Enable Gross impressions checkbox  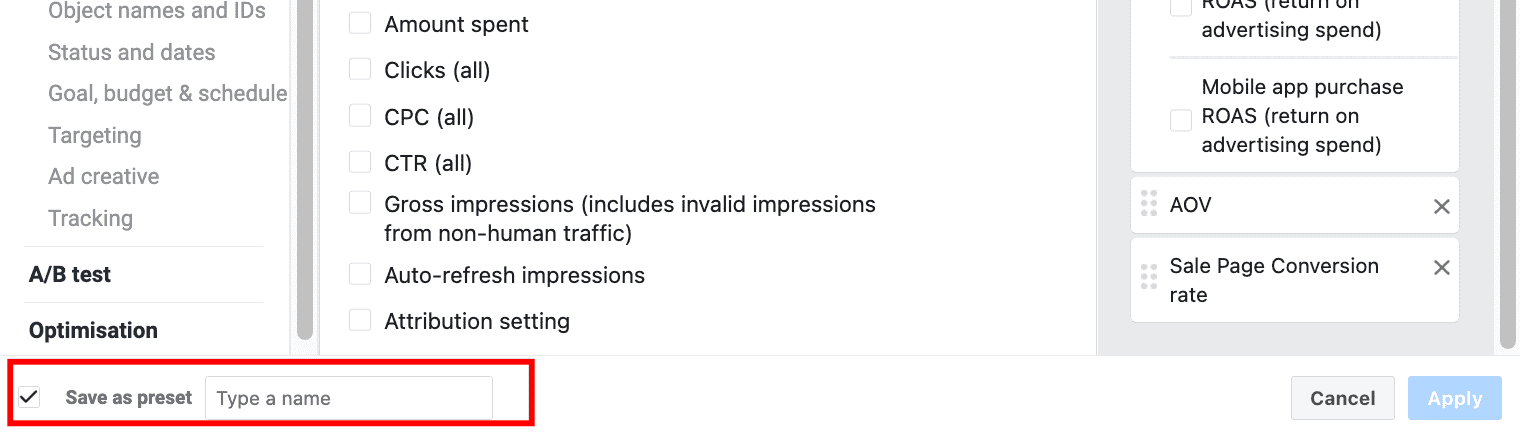tap(360, 204)
